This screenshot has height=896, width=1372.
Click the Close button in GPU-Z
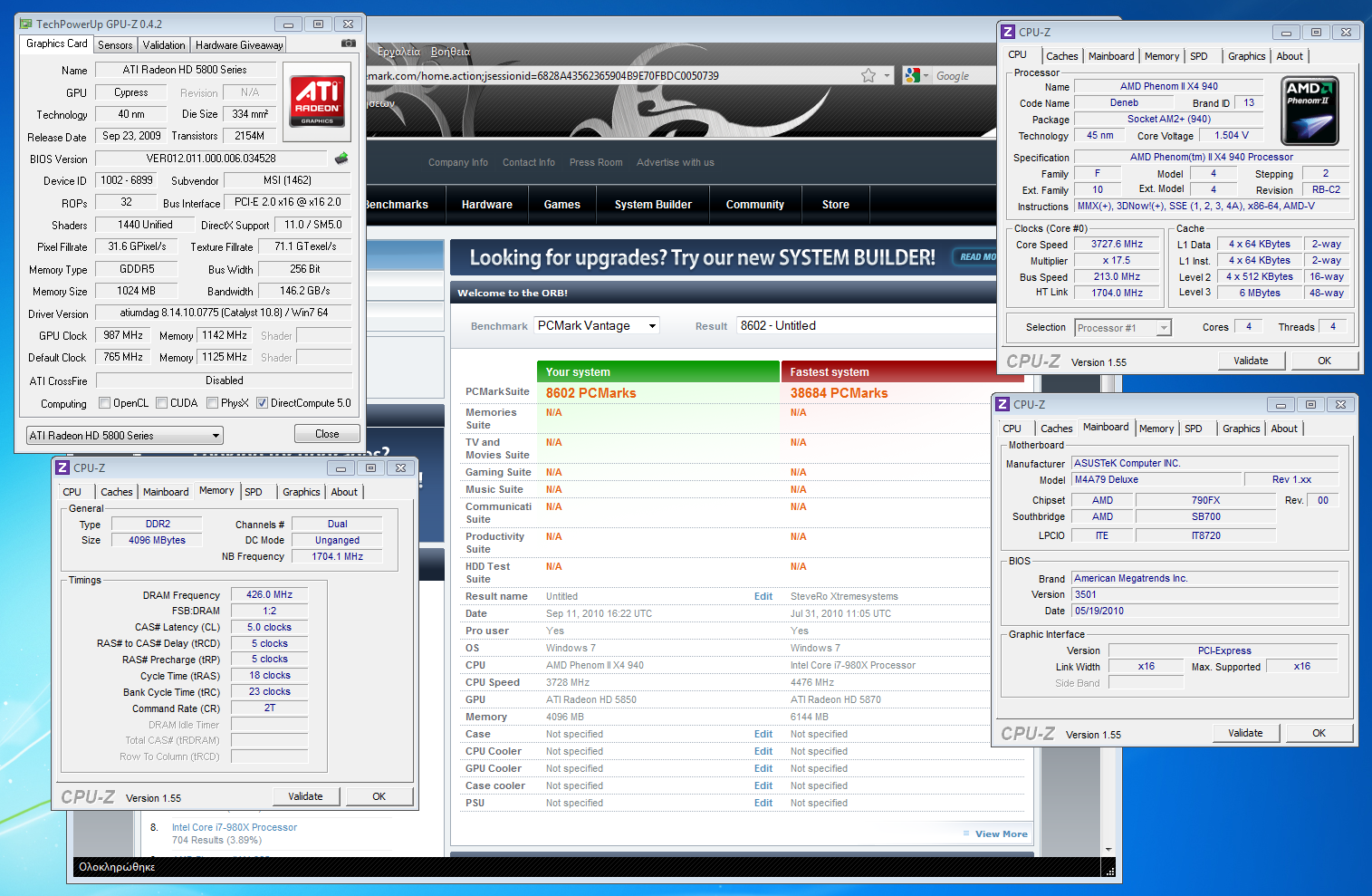(x=327, y=434)
